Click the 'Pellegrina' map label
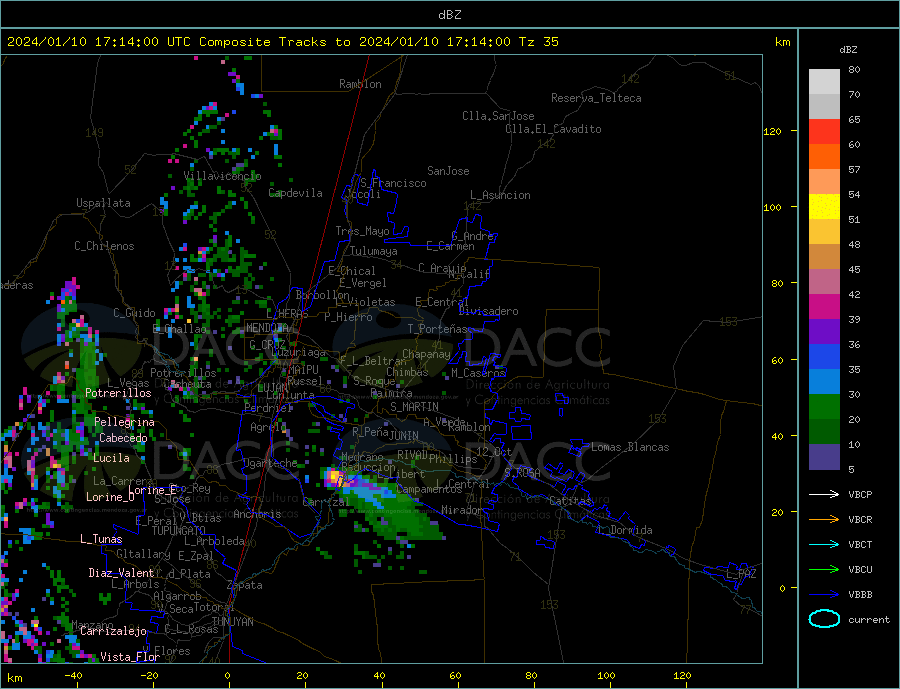The width and height of the screenshot is (900, 689). [x=125, y=422]
